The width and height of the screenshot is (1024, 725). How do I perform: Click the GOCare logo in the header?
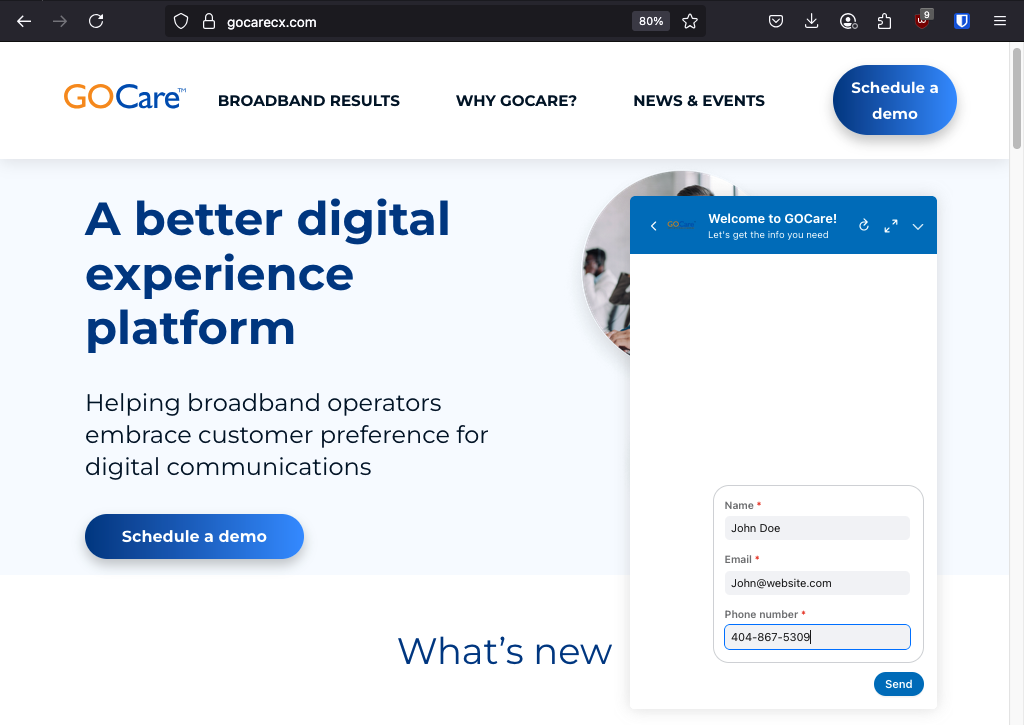[x=125, y=97]
